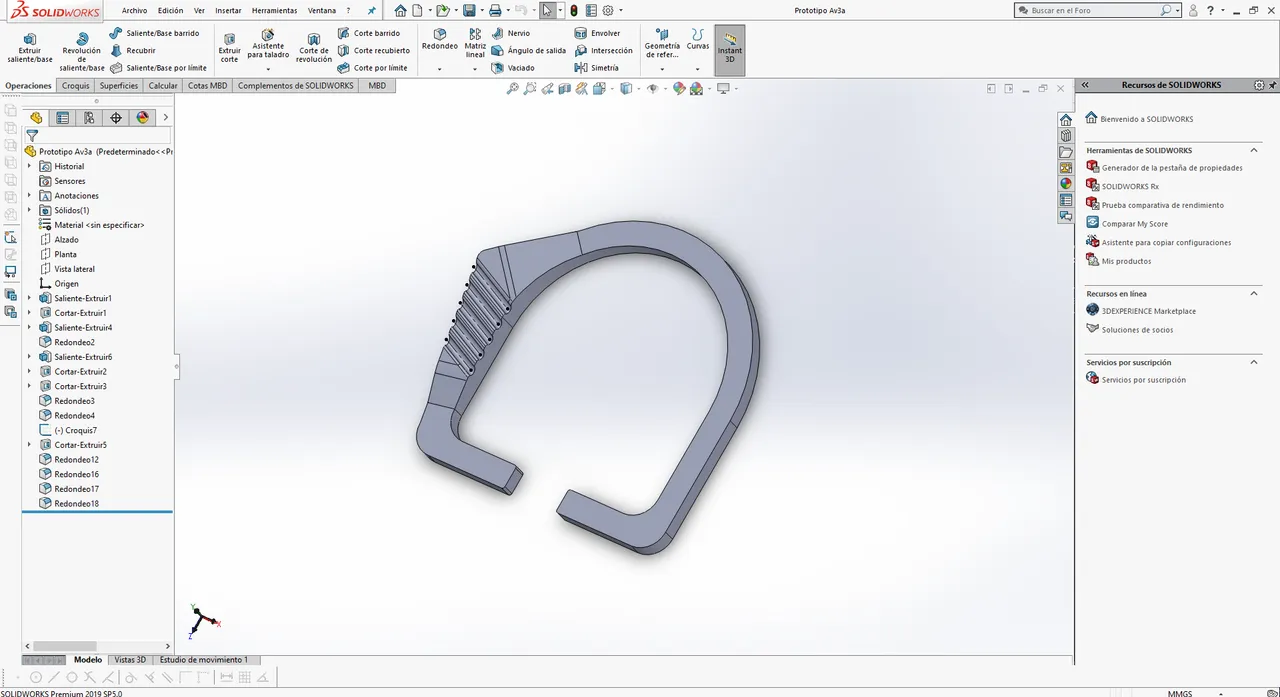Viewport: 1280px width, 697px height.
Task: Launch SOLIDWORKS Rx
Action: [1130, 186]
